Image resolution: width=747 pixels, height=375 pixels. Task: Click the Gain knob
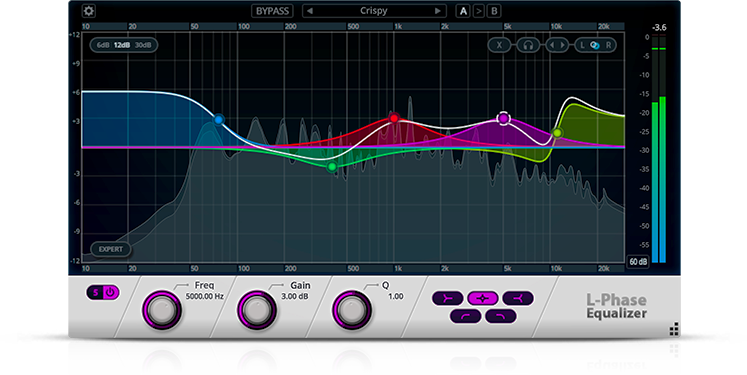(257, 310)
